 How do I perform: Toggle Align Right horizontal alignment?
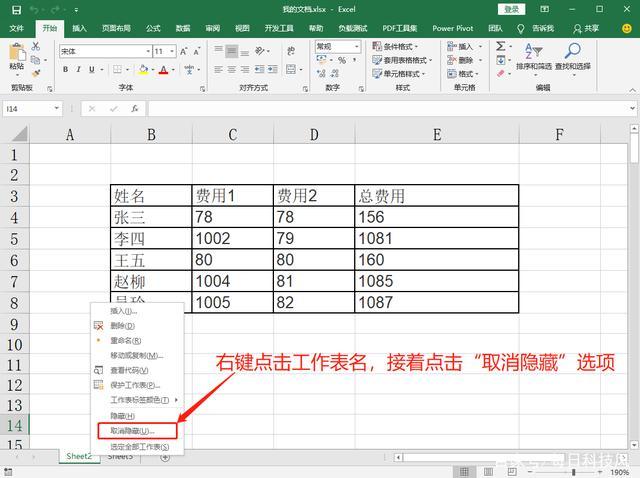pyautogui.click(x=245, y=69)
